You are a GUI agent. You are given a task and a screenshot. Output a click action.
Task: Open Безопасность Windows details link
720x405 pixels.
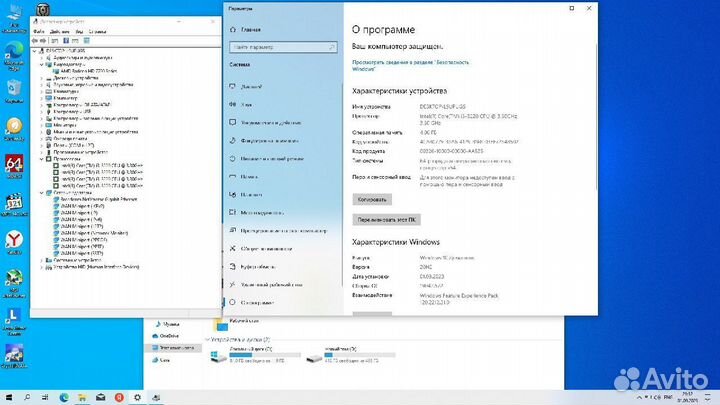tap(410, 65)
